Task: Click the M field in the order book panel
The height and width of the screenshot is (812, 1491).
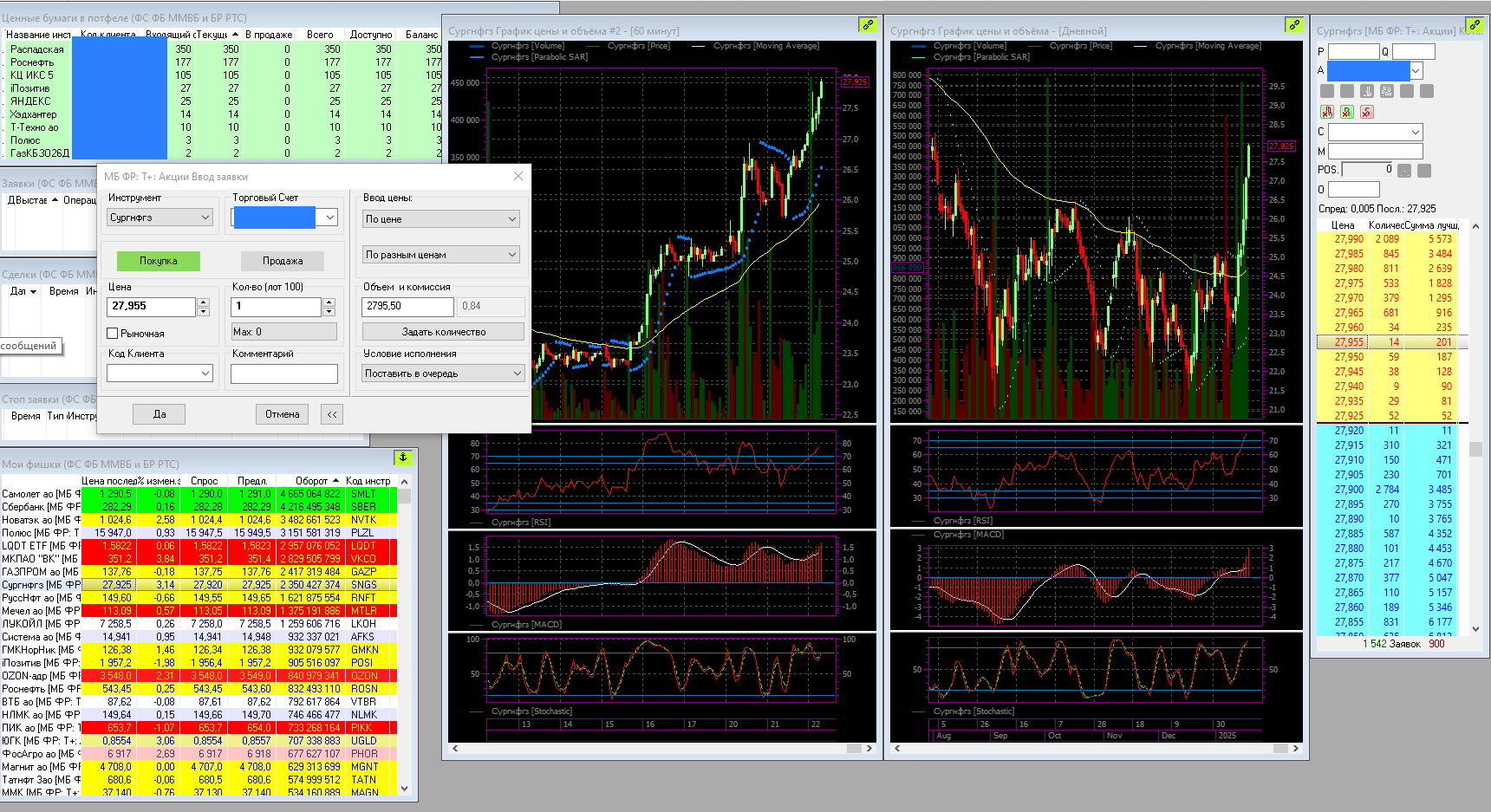Action: pyautogui.click(x=1376, y=151)
